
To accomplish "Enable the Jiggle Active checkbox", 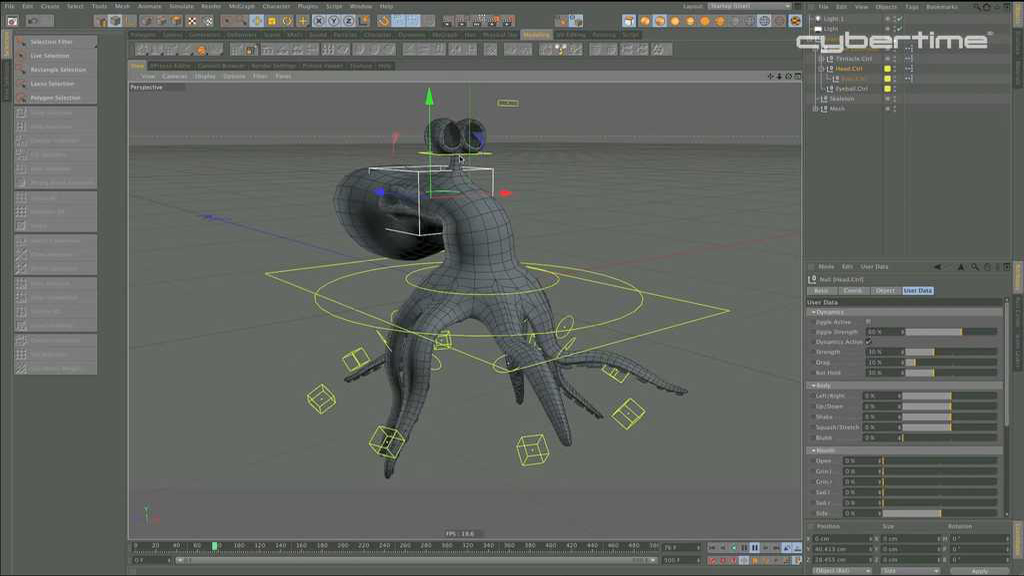I will 868,322.
